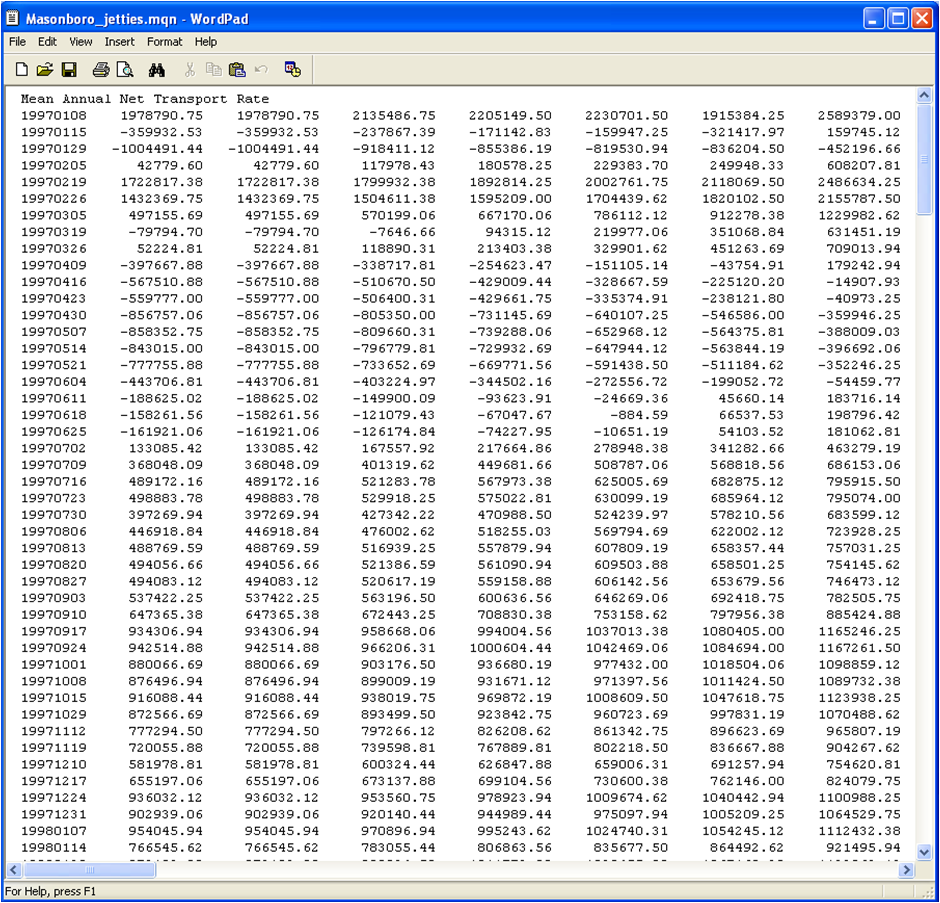Click the value 1165246.25
940x903 pixels.
pyautogui.click(x=860, y=631)
